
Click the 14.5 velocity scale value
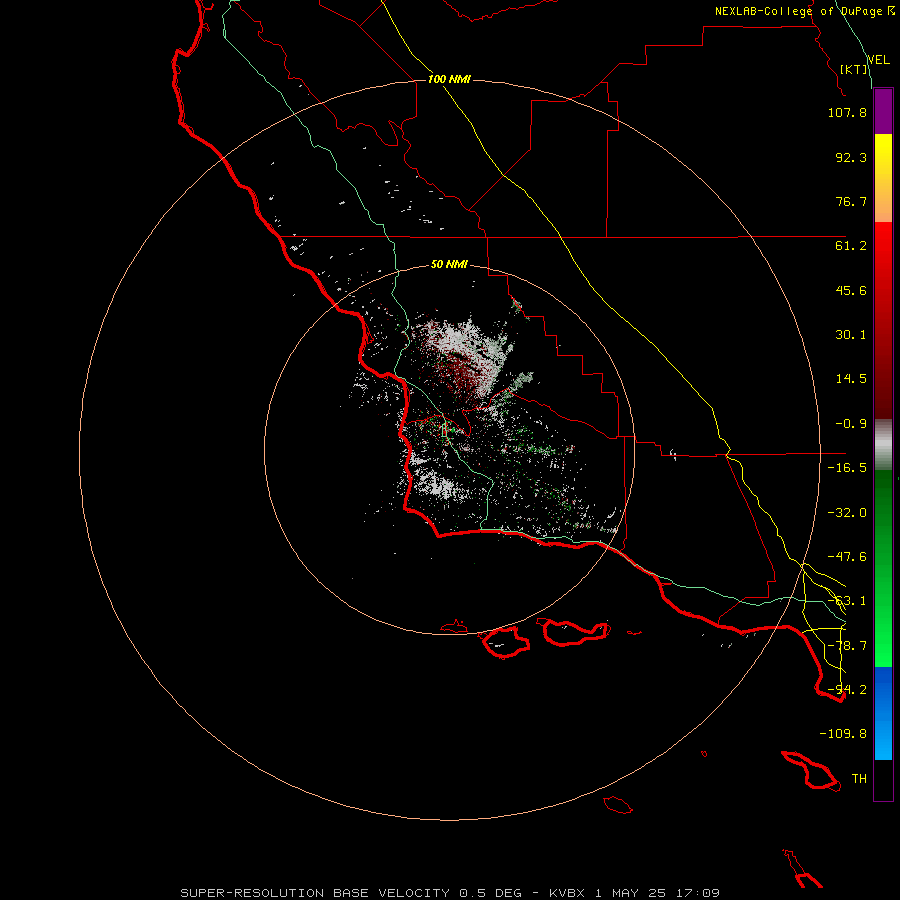tap(851, 379)
